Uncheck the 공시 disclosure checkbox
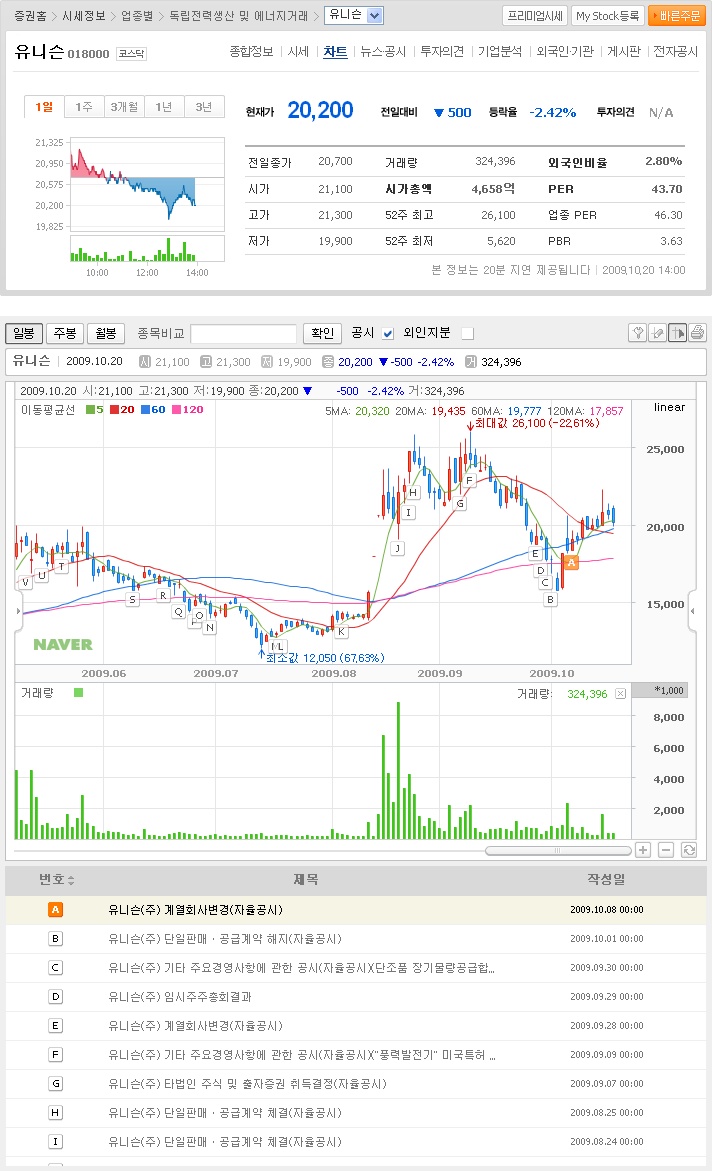The width and height of the screenshot is (712, 1171). click(x=388, y=333)
